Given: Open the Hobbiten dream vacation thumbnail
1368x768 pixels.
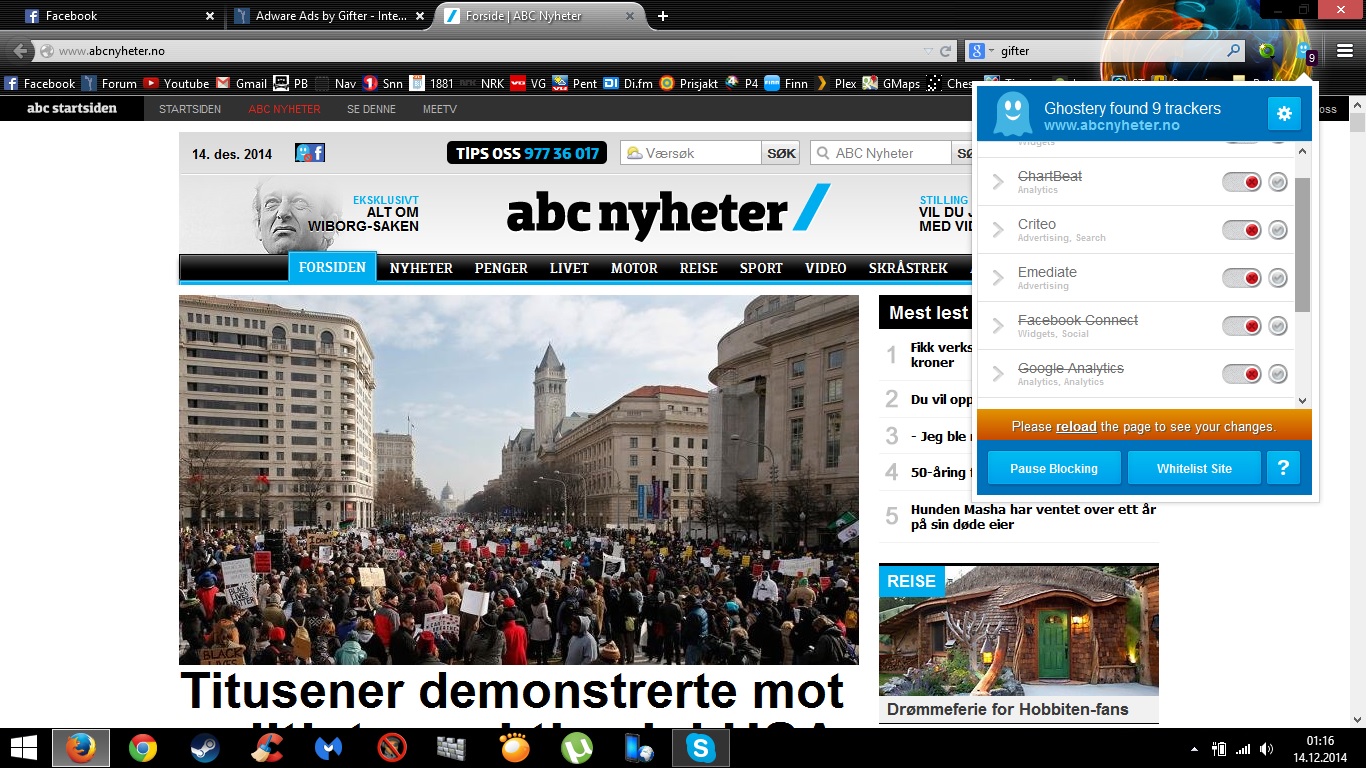Looking at the screenshot, I should click(x=1019, y=630).
